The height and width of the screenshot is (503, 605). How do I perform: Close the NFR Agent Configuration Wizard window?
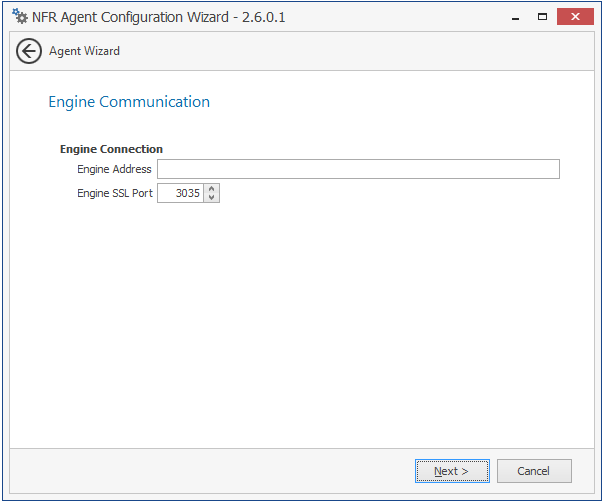(x=577, y=17)
